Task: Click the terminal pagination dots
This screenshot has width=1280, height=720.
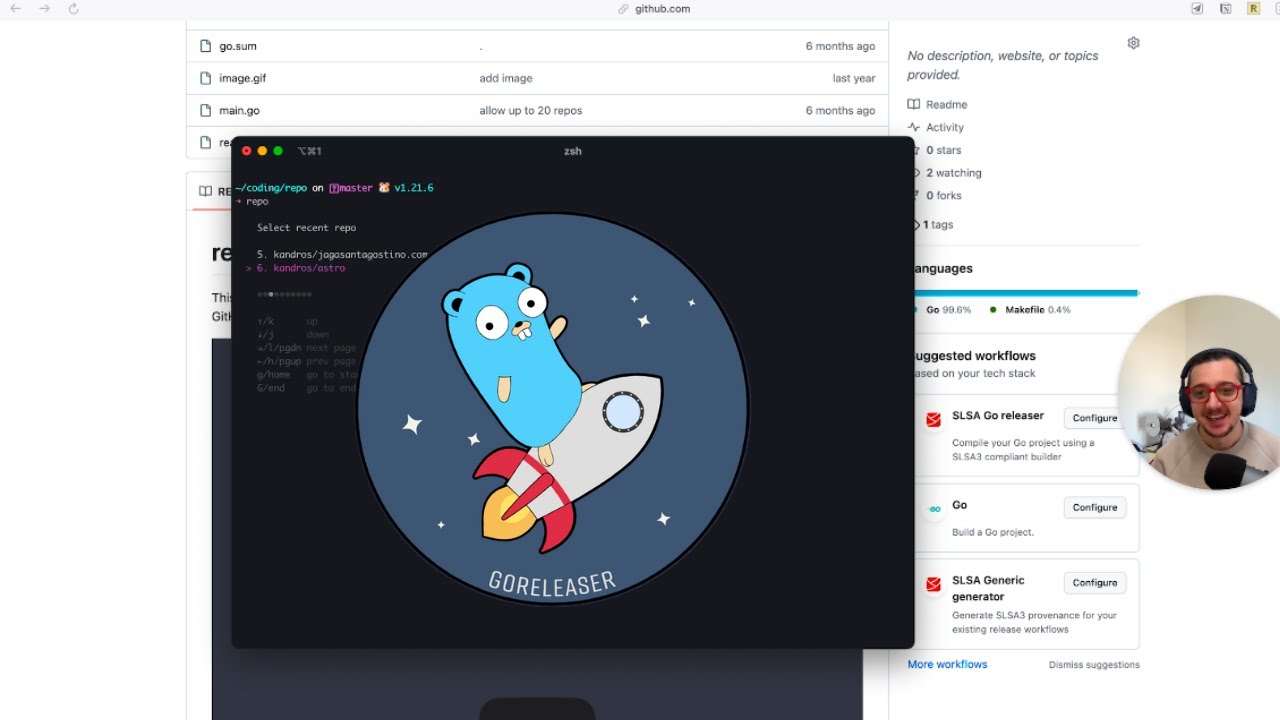Action: (284, 294)
